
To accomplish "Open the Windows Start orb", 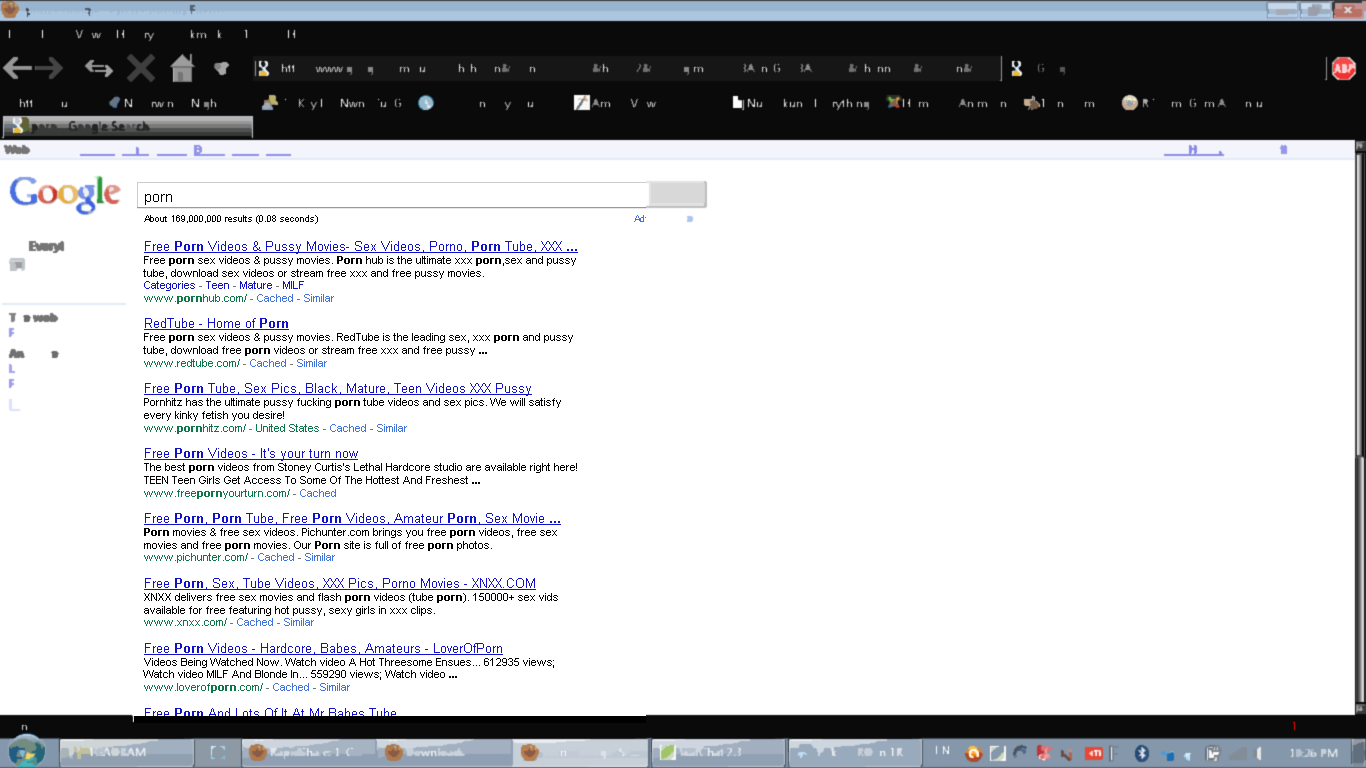I will pos(26,751).
